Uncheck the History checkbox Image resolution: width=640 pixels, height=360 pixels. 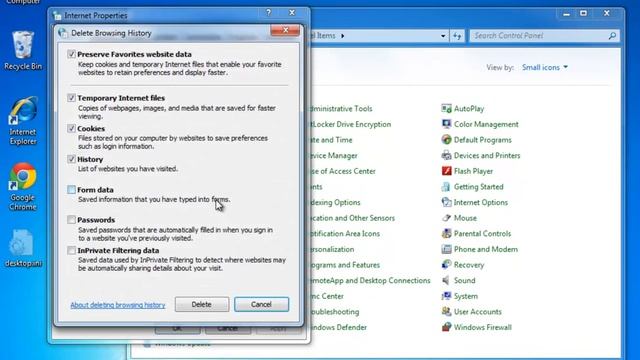pos(71,159)
